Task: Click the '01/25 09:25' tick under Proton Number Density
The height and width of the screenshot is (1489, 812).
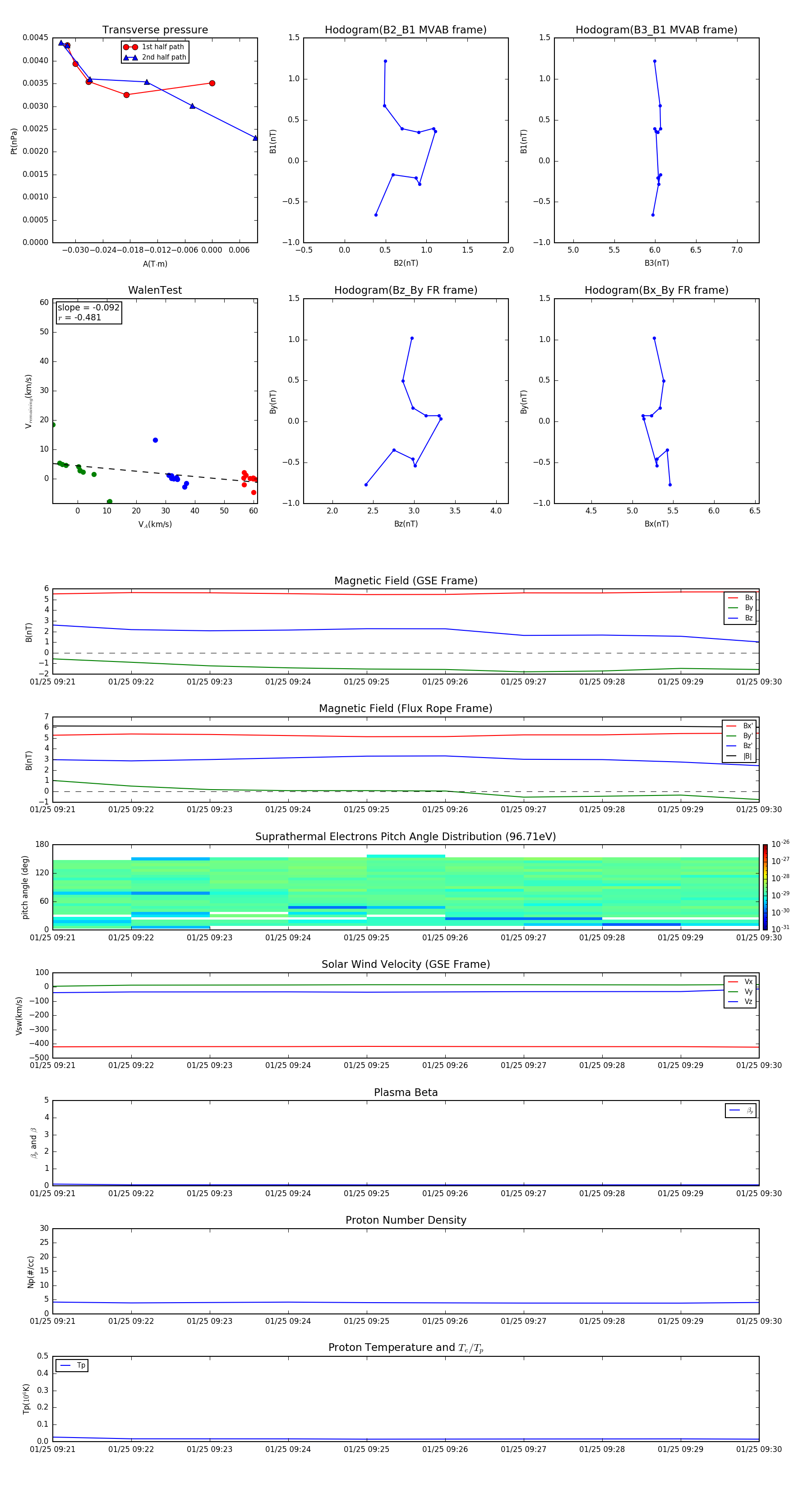Action: click(366, 1321)
